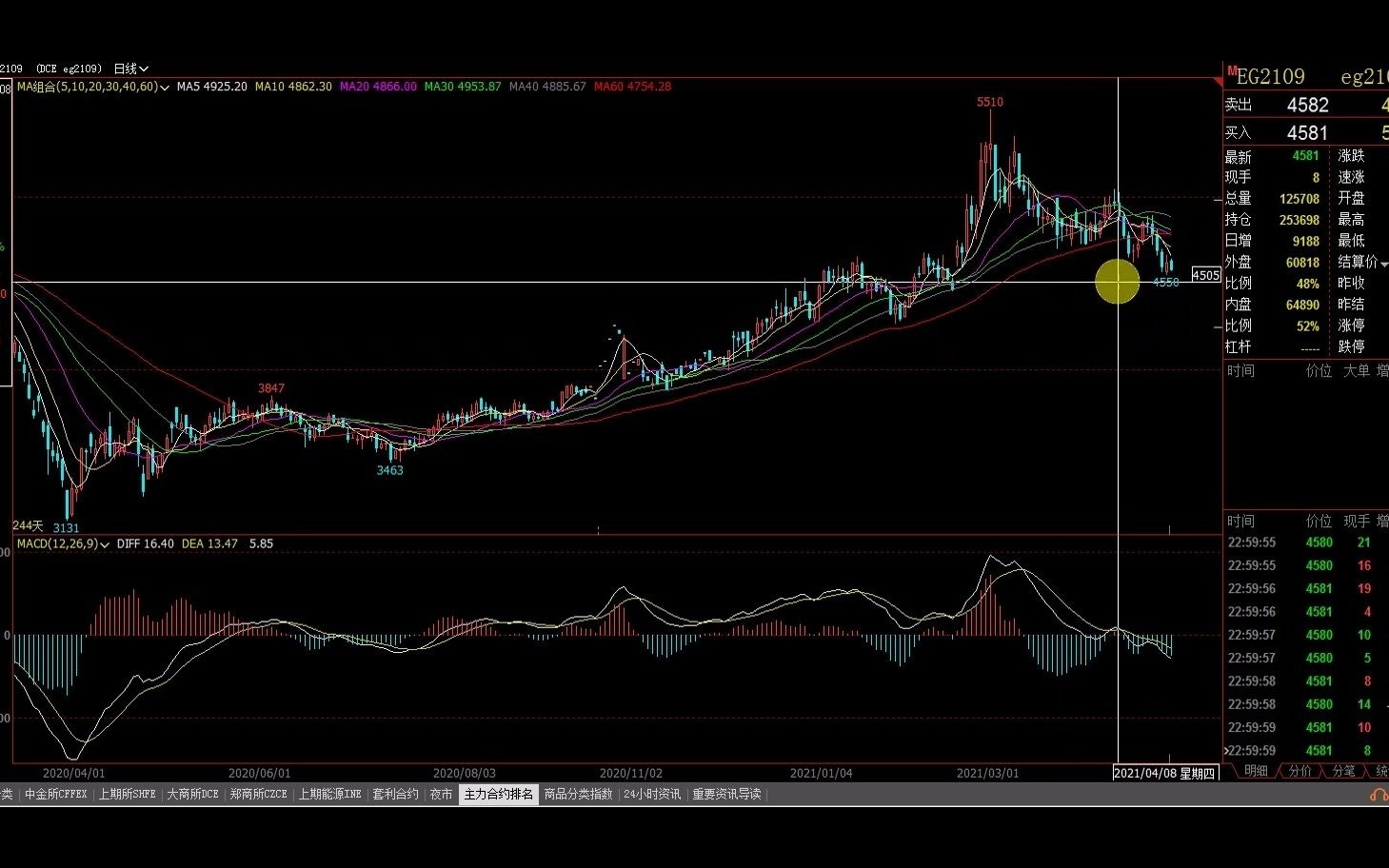Click the 杠杆 row label
The image size is (1389, 868).
click(1239, 347)
